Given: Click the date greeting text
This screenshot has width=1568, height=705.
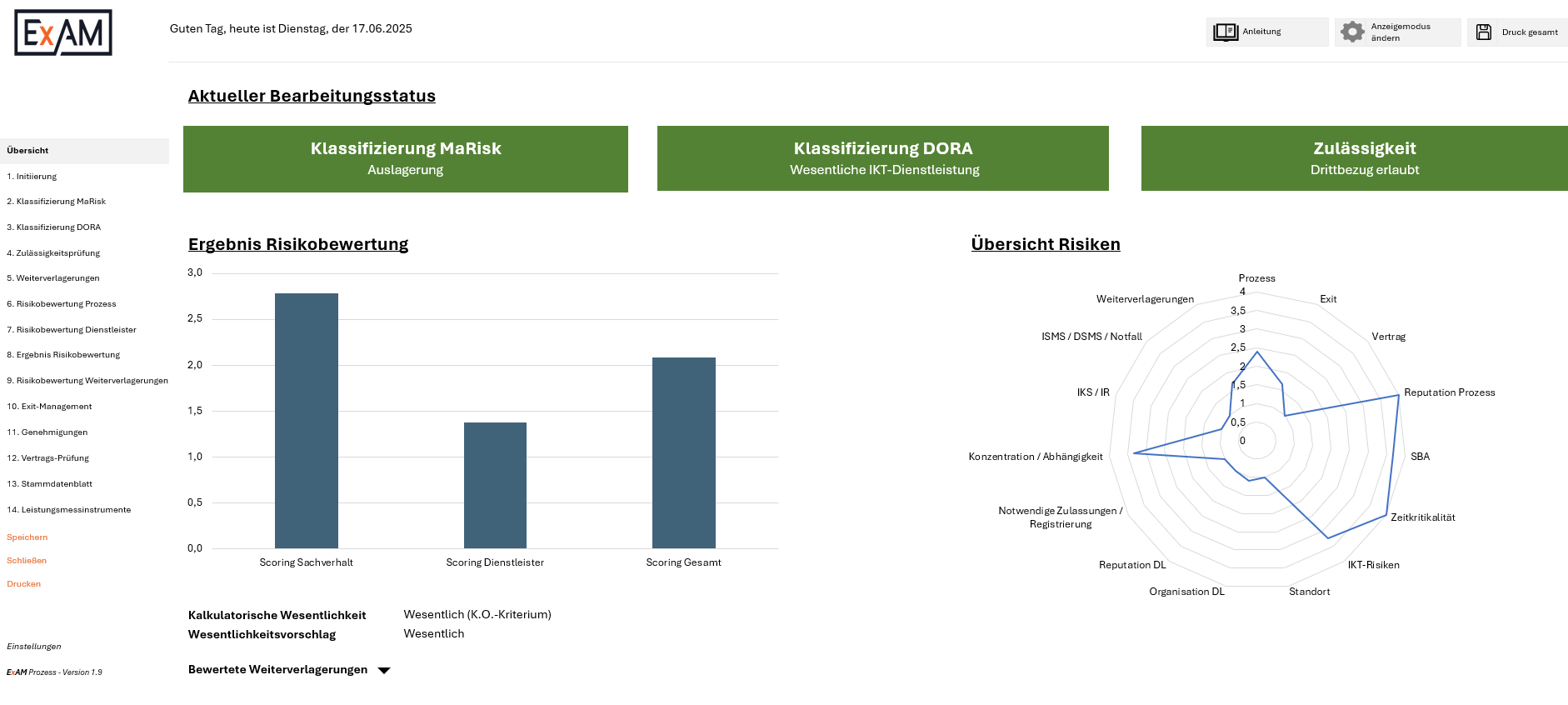Looking at the screenshot, I should [291, 28].
